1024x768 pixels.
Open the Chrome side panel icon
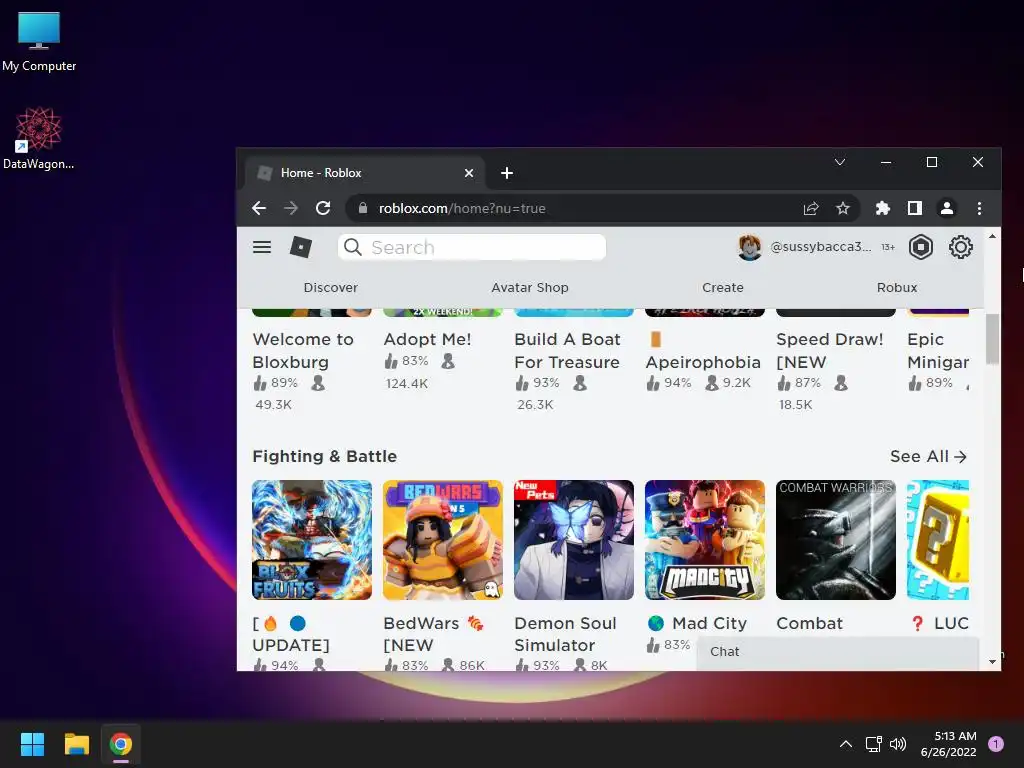[x=914, y=208]
